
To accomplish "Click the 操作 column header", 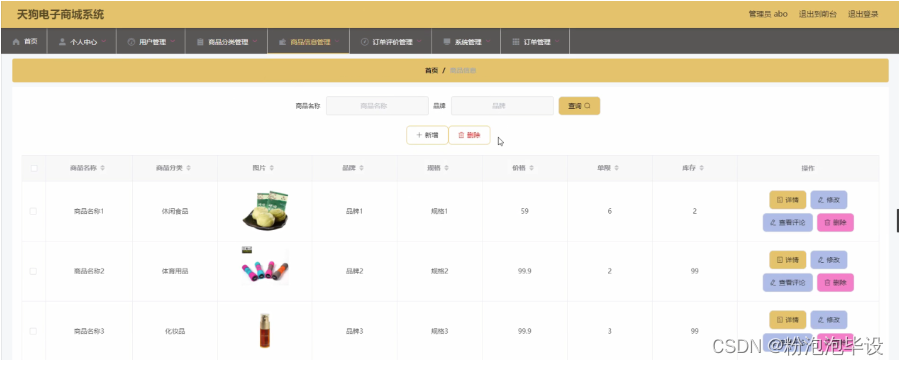I will pos(808,168).
